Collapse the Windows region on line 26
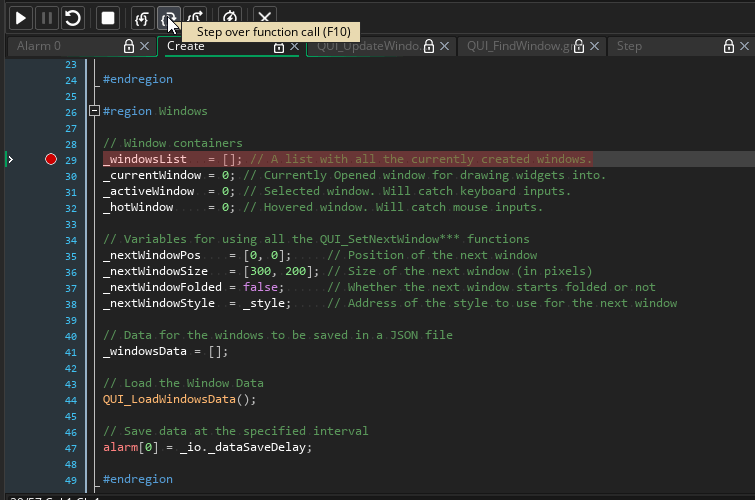The image size is (755, 500). coord(94,112)
